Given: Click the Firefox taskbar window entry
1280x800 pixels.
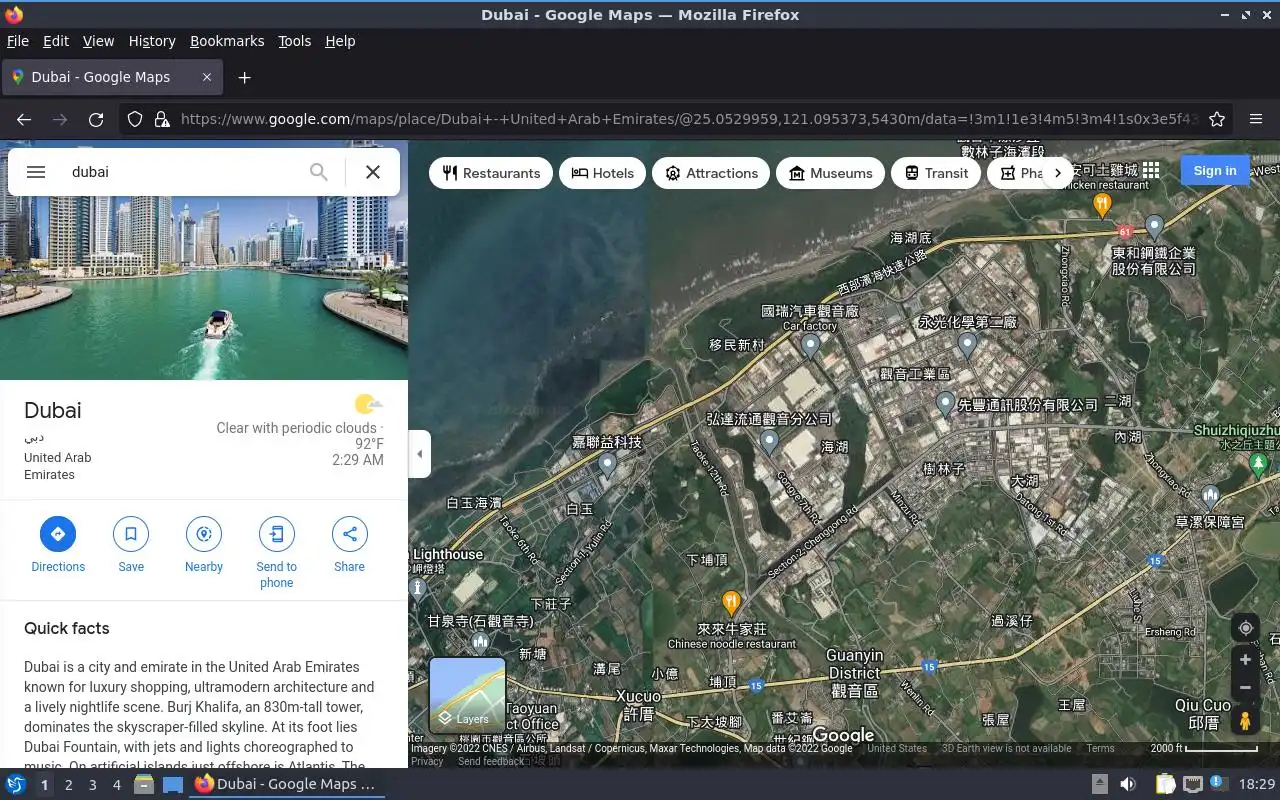Looking at the screenshot, I should click(285, 785).
